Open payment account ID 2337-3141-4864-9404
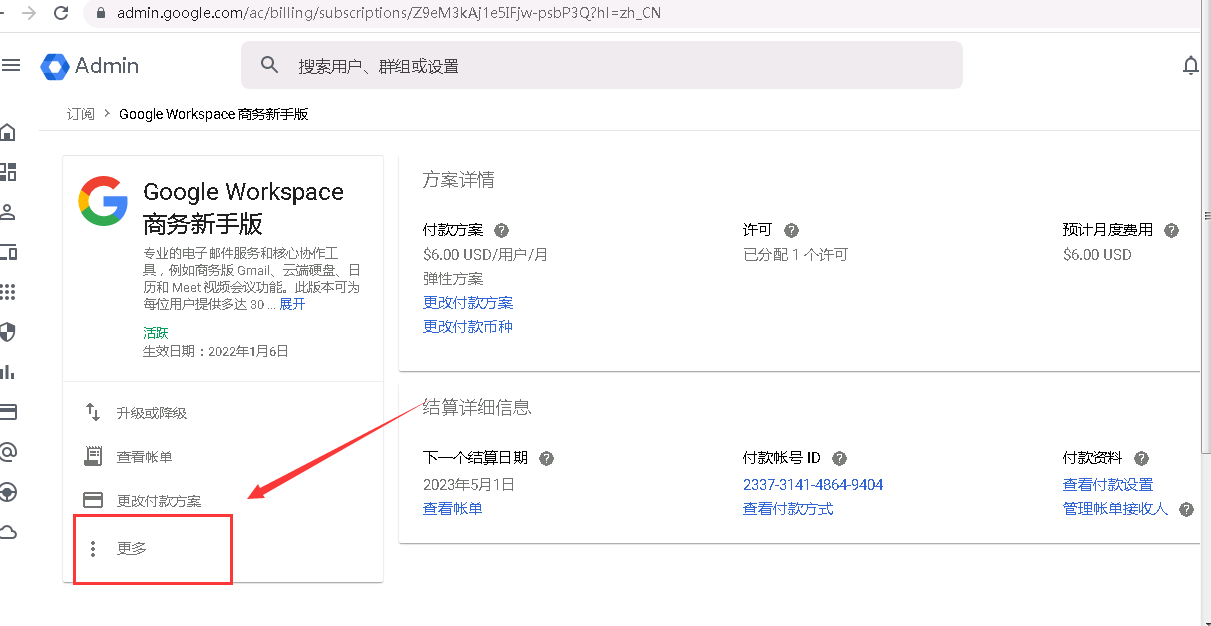 813,485
